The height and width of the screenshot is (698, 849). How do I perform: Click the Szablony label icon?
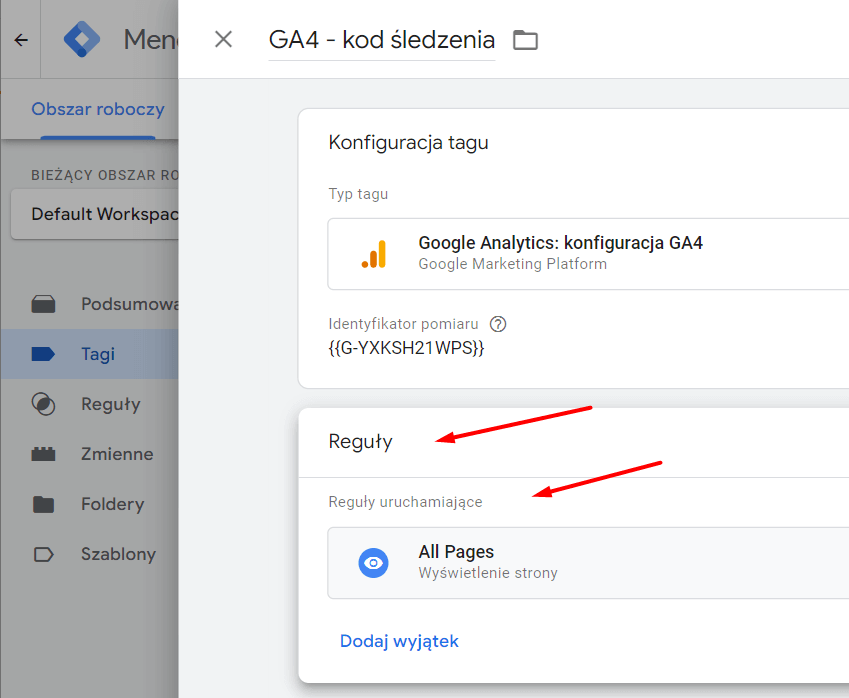point(43,554)
